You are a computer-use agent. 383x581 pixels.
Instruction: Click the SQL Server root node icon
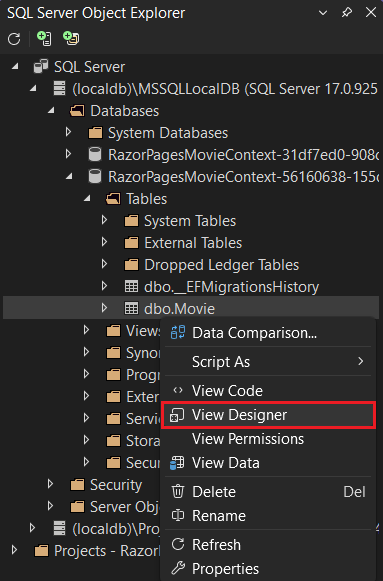point(41,67)
